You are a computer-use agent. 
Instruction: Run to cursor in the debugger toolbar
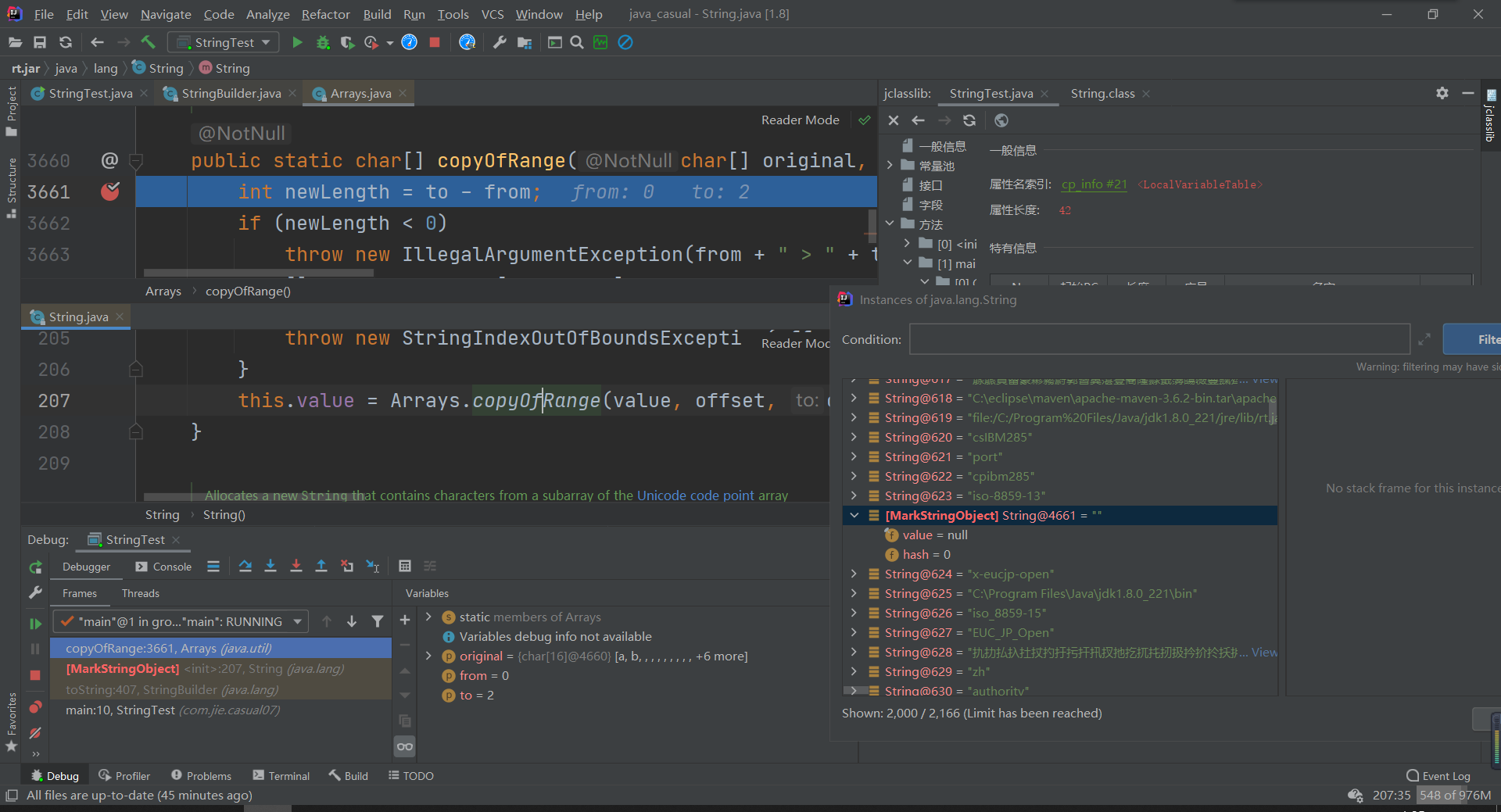point(373,566)
